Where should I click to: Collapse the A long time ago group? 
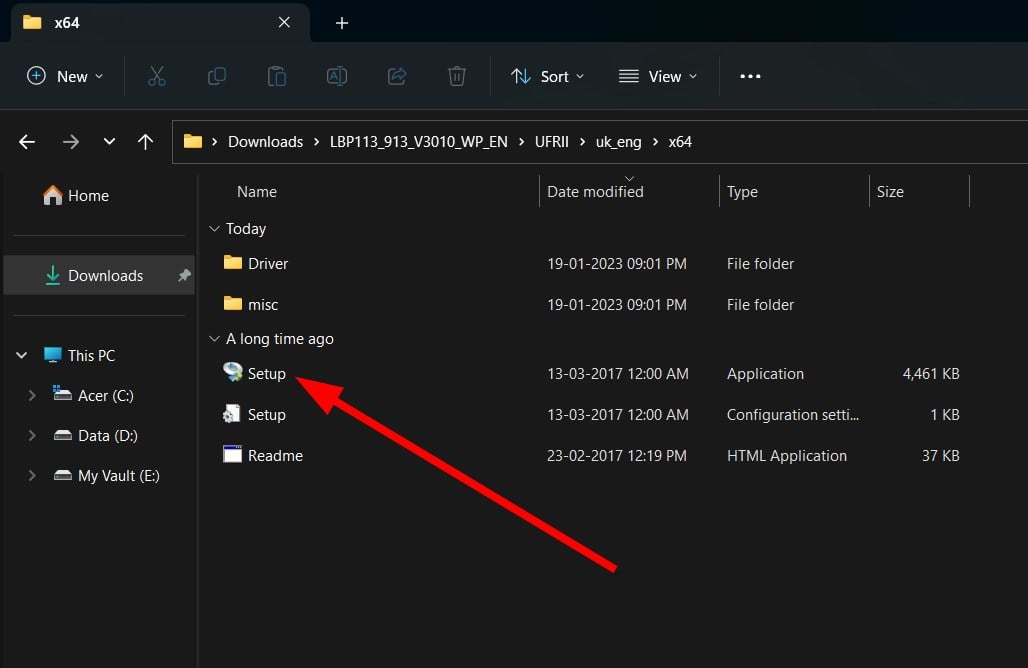[214, 338]
